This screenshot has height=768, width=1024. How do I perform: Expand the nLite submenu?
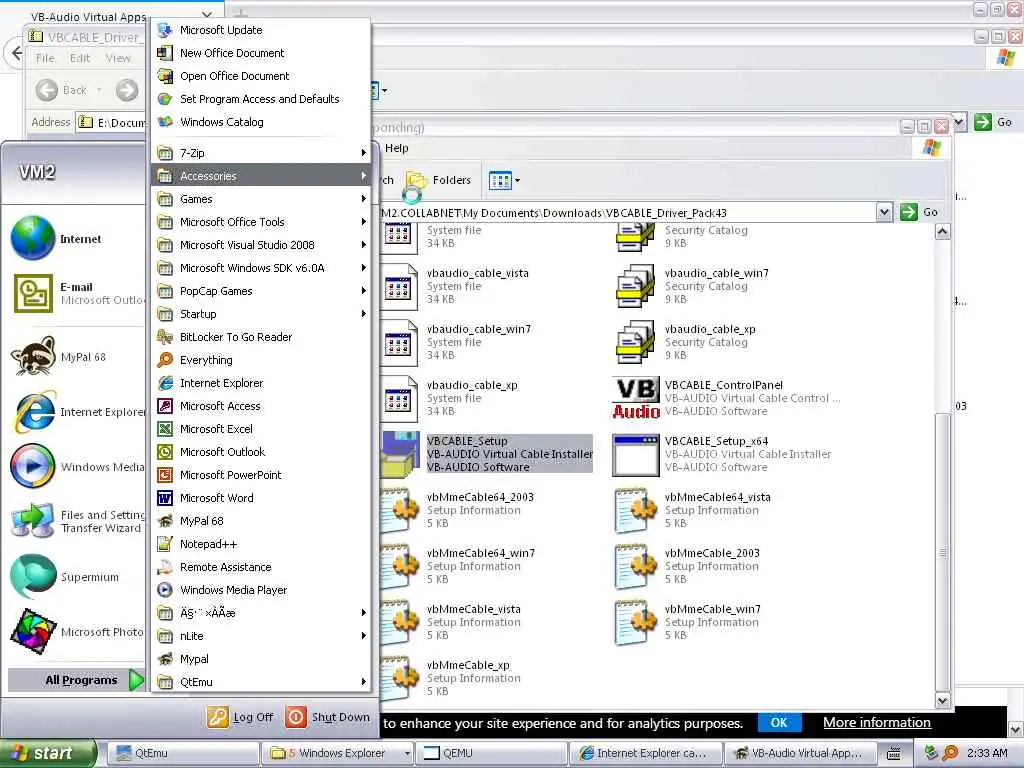pos(261,636)
